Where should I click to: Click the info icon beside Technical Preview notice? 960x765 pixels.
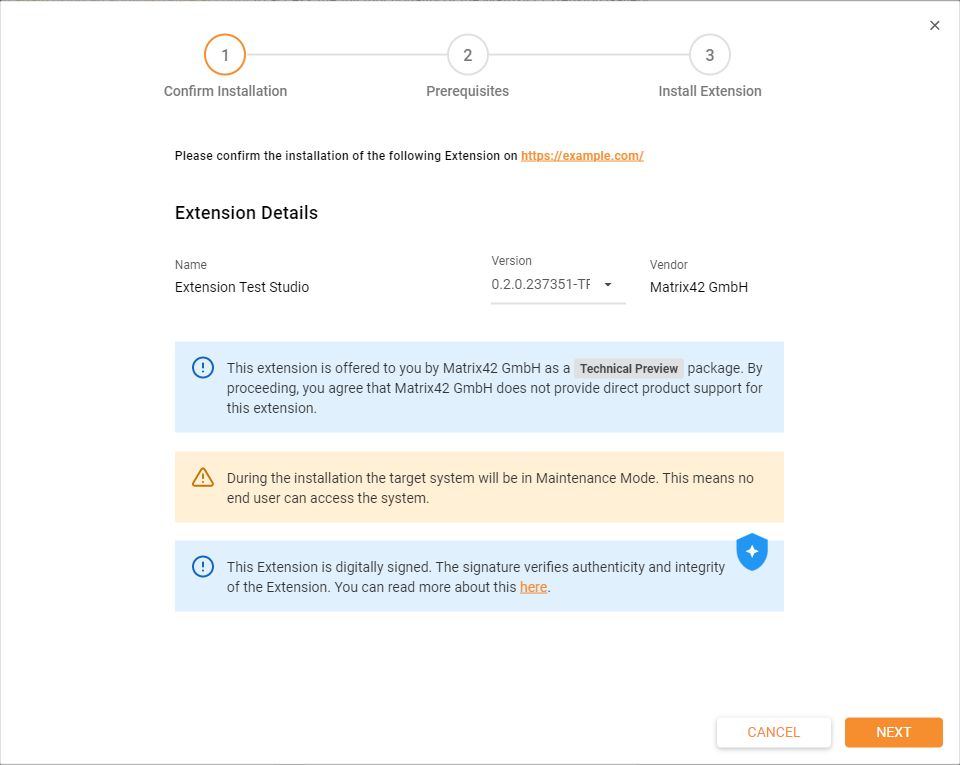click(x=203, y=368)
